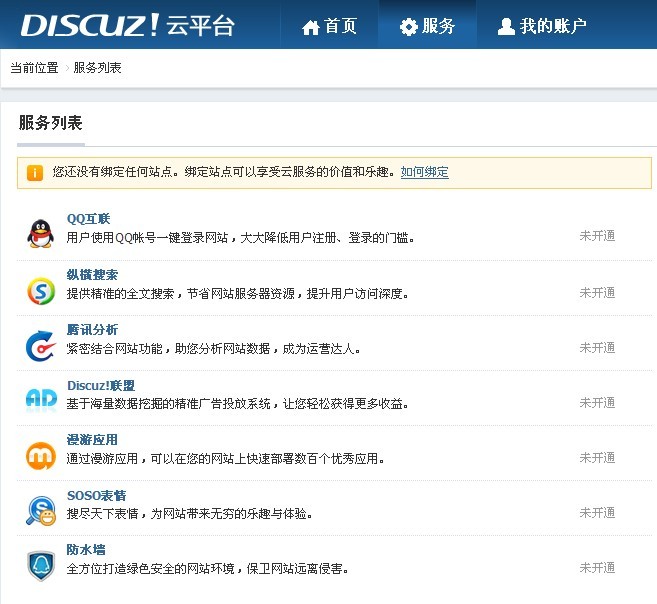The image size is (657, 604).
Task: Click 未开通 status in the 防水墙 row
Action: tap(597, 568)
